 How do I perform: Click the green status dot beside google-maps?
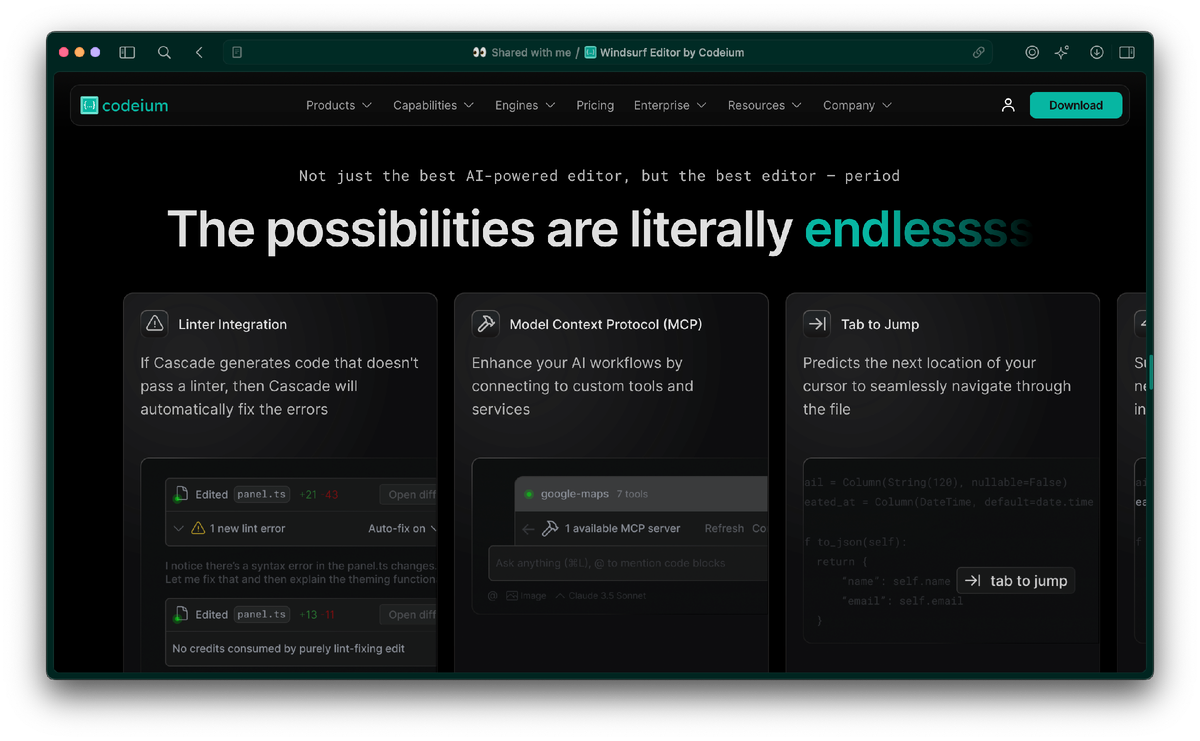[x=529, y=494]
